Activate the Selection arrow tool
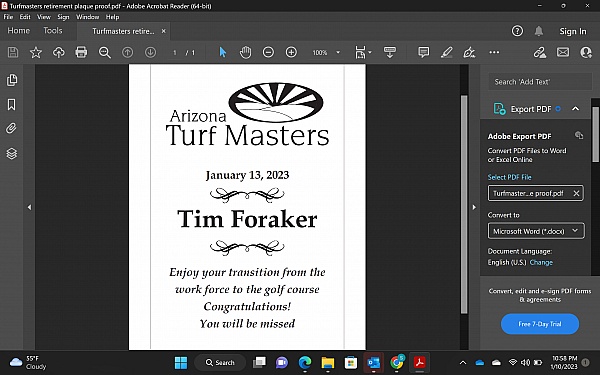 click(x=223, y=52)
